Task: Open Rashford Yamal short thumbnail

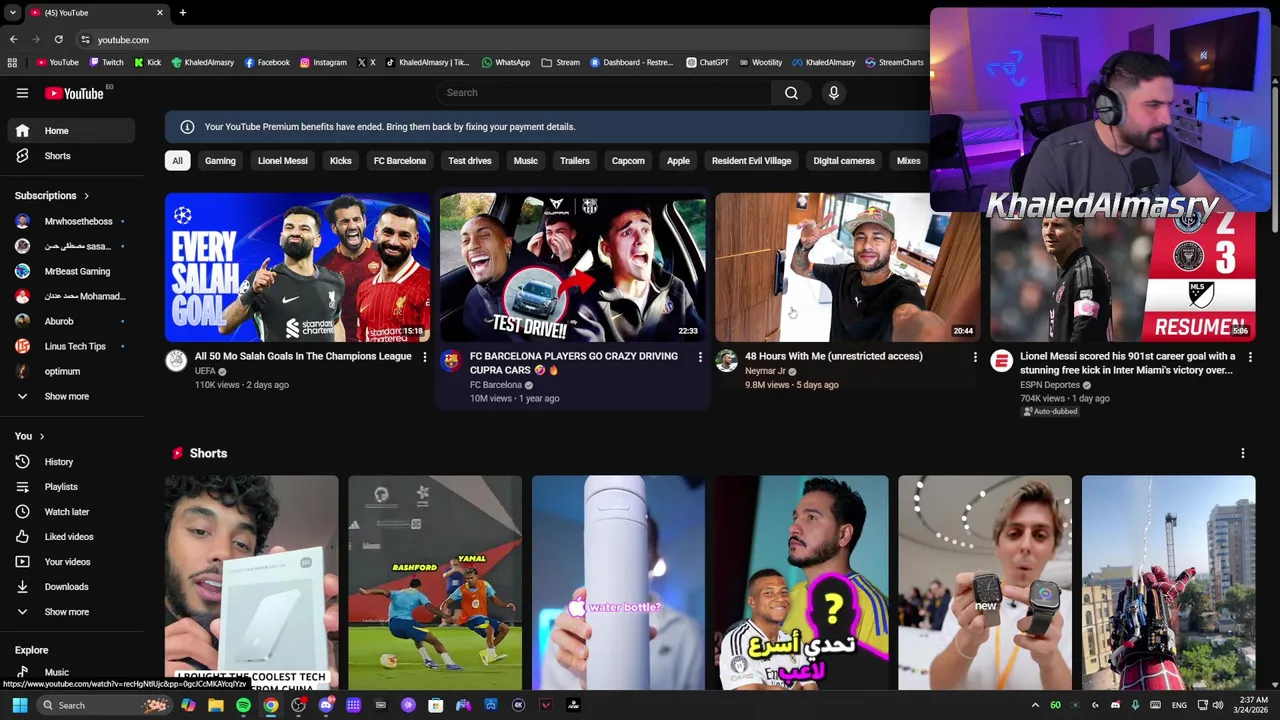Action: coord(435,583)
